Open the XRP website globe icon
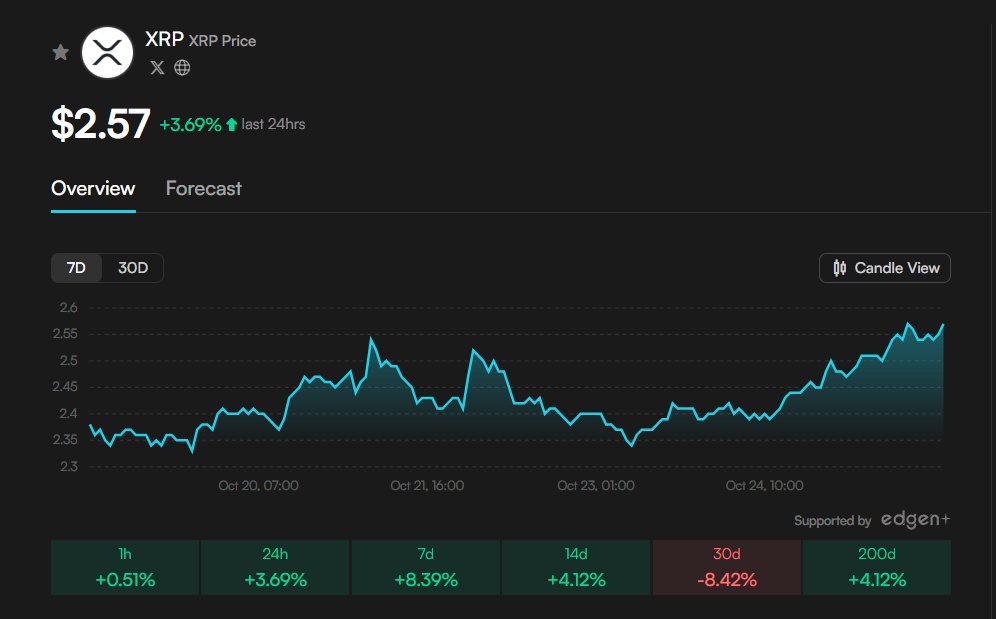 pos(182,67)
